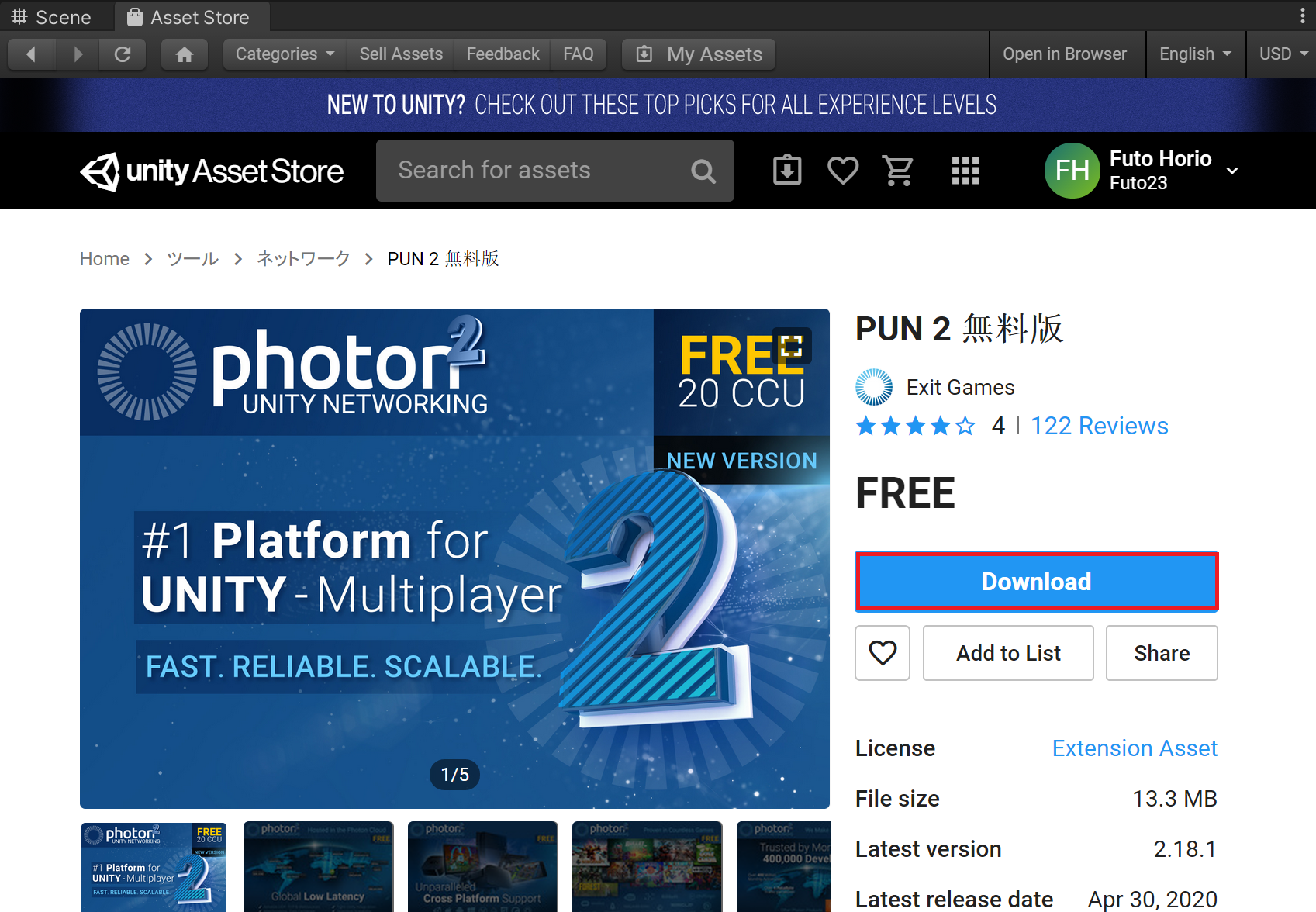Click the blue Download button
This screenshot has height=912, width=1316.
(1036, 582)
